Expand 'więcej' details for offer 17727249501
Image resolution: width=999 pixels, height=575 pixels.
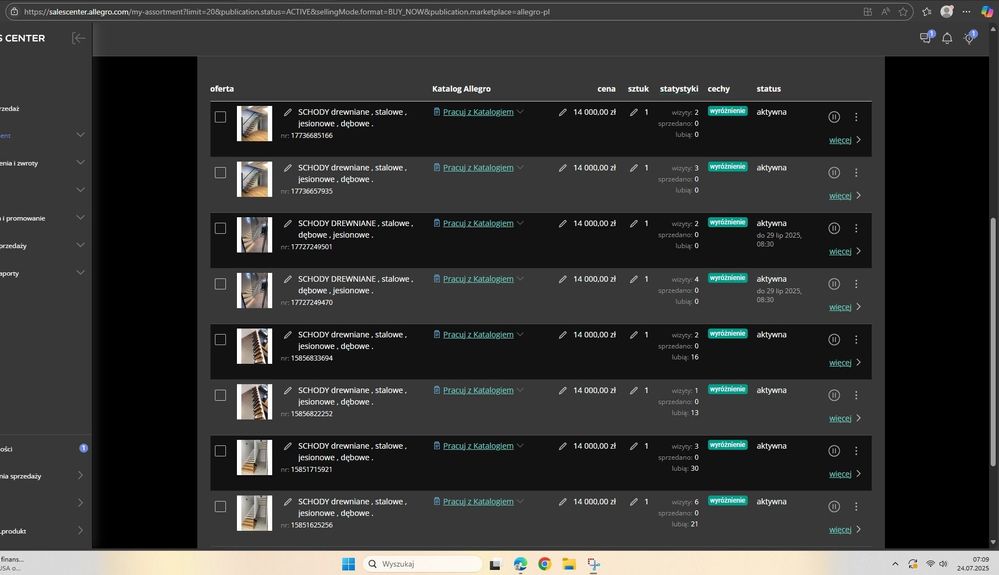tap(844, 251)
